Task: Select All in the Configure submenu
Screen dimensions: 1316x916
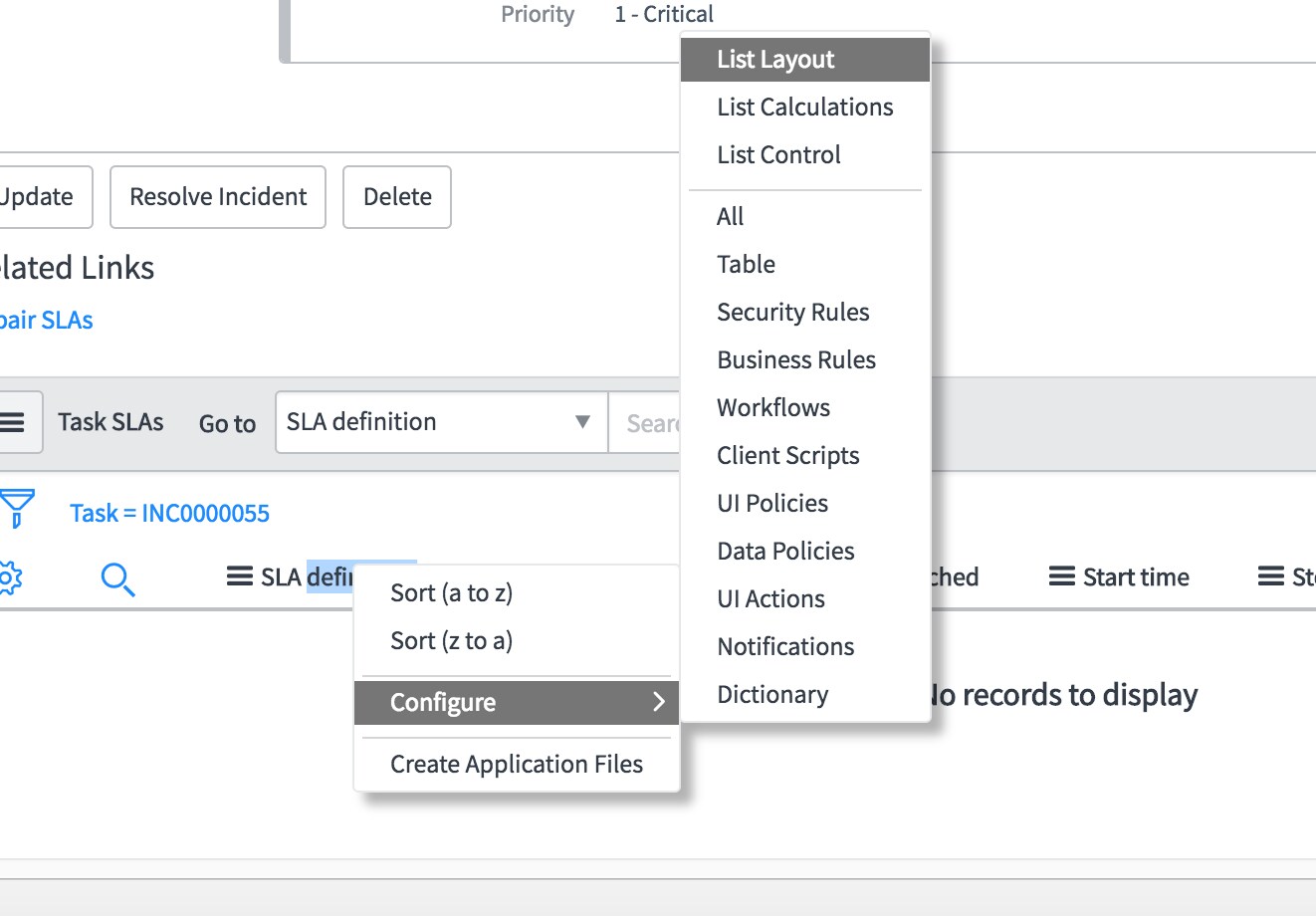Action: tap(805, 216)
